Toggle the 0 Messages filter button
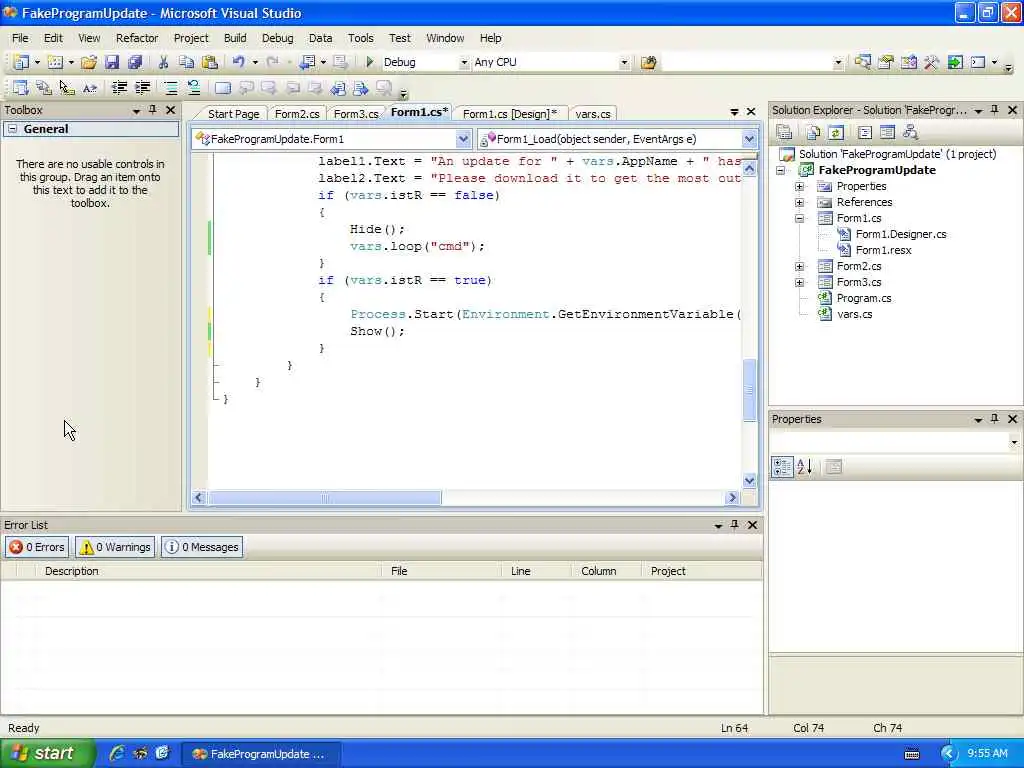This screenshot has width=1024, height=768. click(x=202, y=547)
